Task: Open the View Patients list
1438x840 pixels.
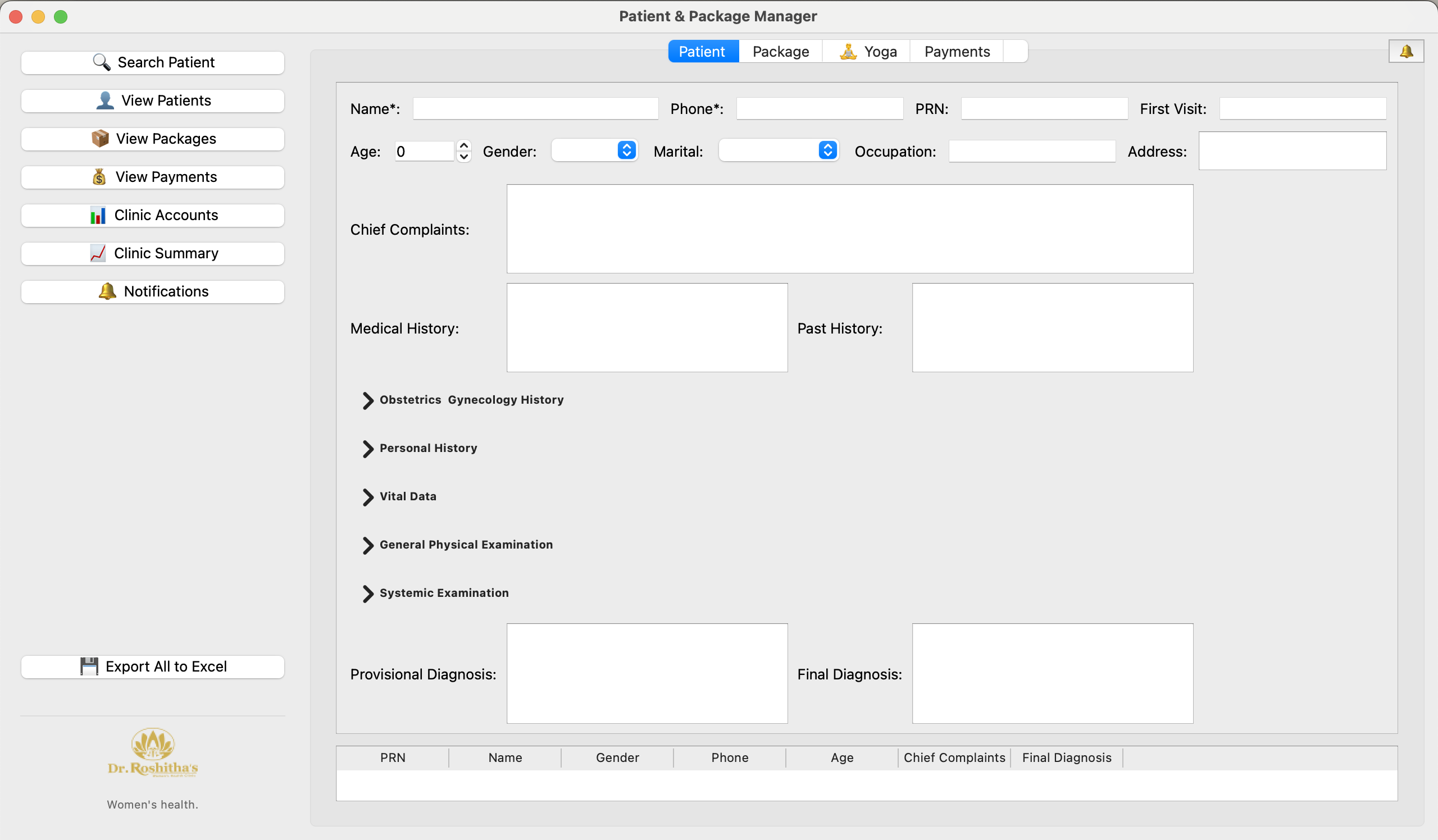Action: pyautogui.click(x=152, y=101)
